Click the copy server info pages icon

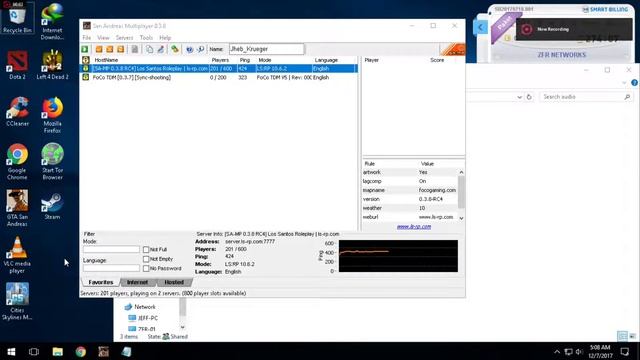(149, 49)
